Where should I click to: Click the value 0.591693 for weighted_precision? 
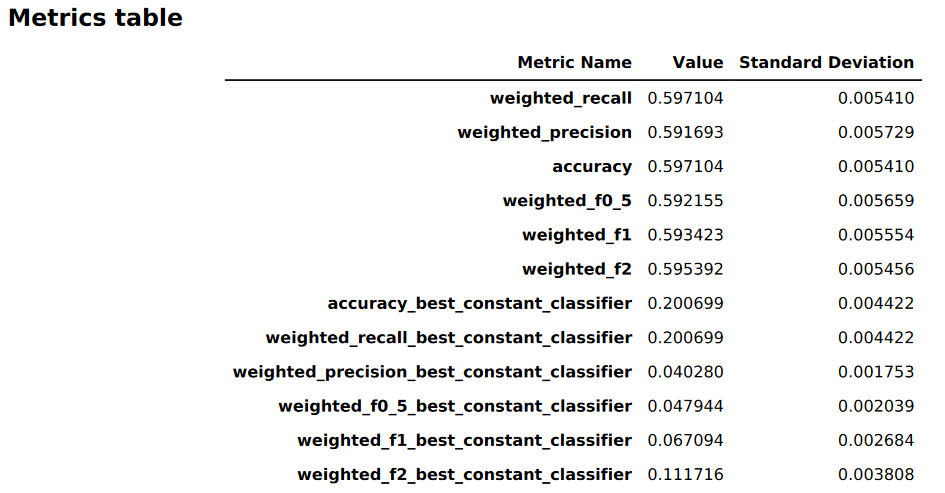point(685,132)
